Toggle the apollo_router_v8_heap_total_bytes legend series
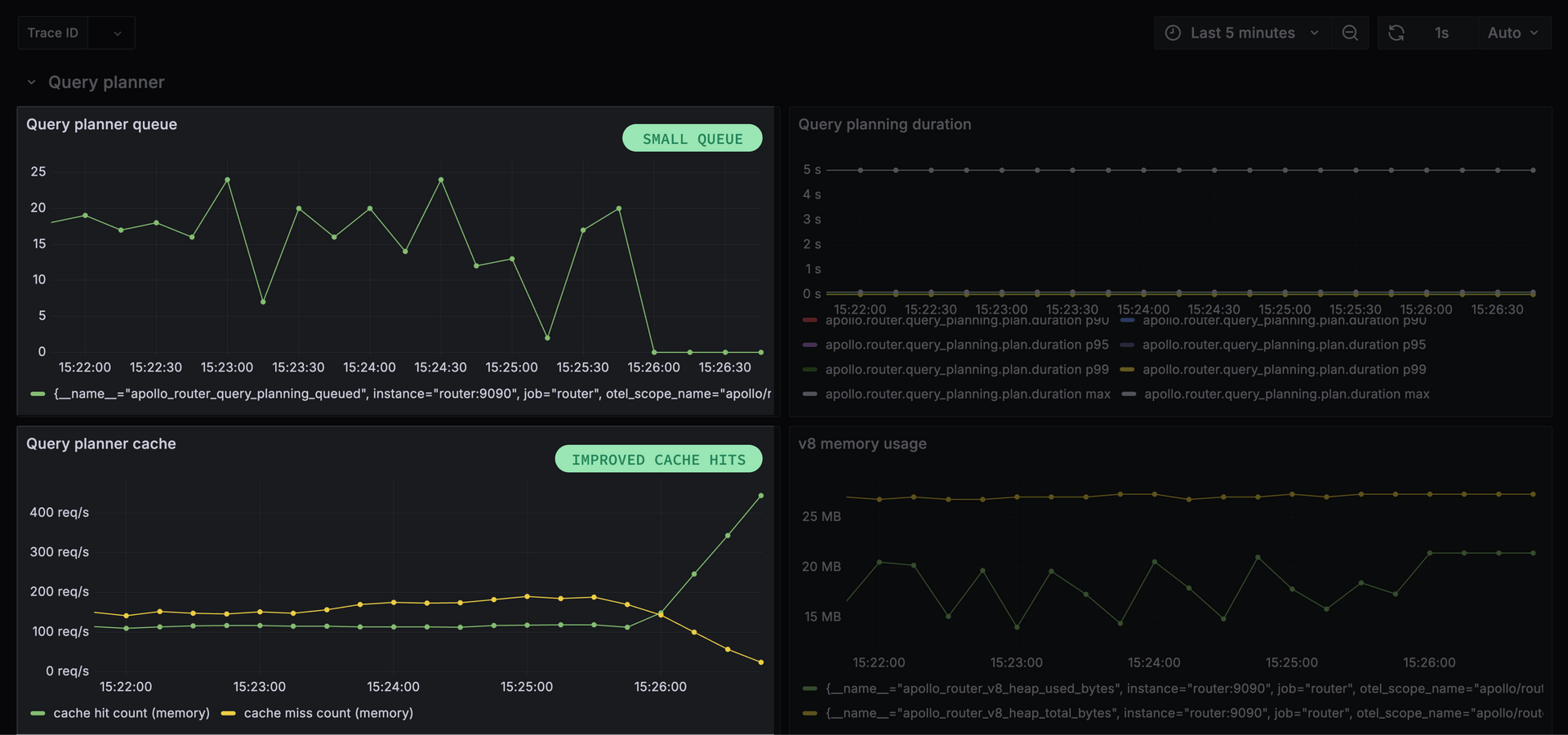Screen dimensions: 1568x735 tap(1184, 713)
